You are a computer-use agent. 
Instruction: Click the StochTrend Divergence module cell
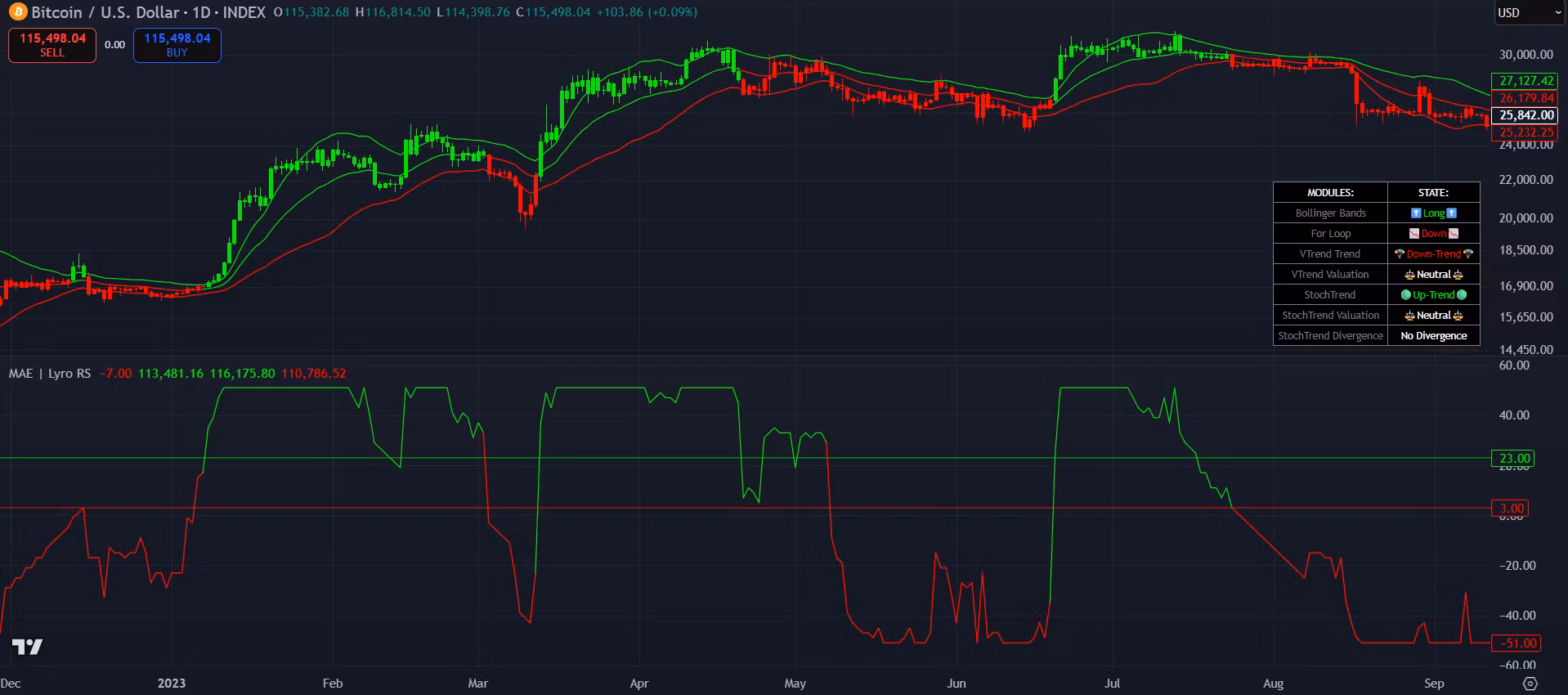click(x=1330, y=336)
